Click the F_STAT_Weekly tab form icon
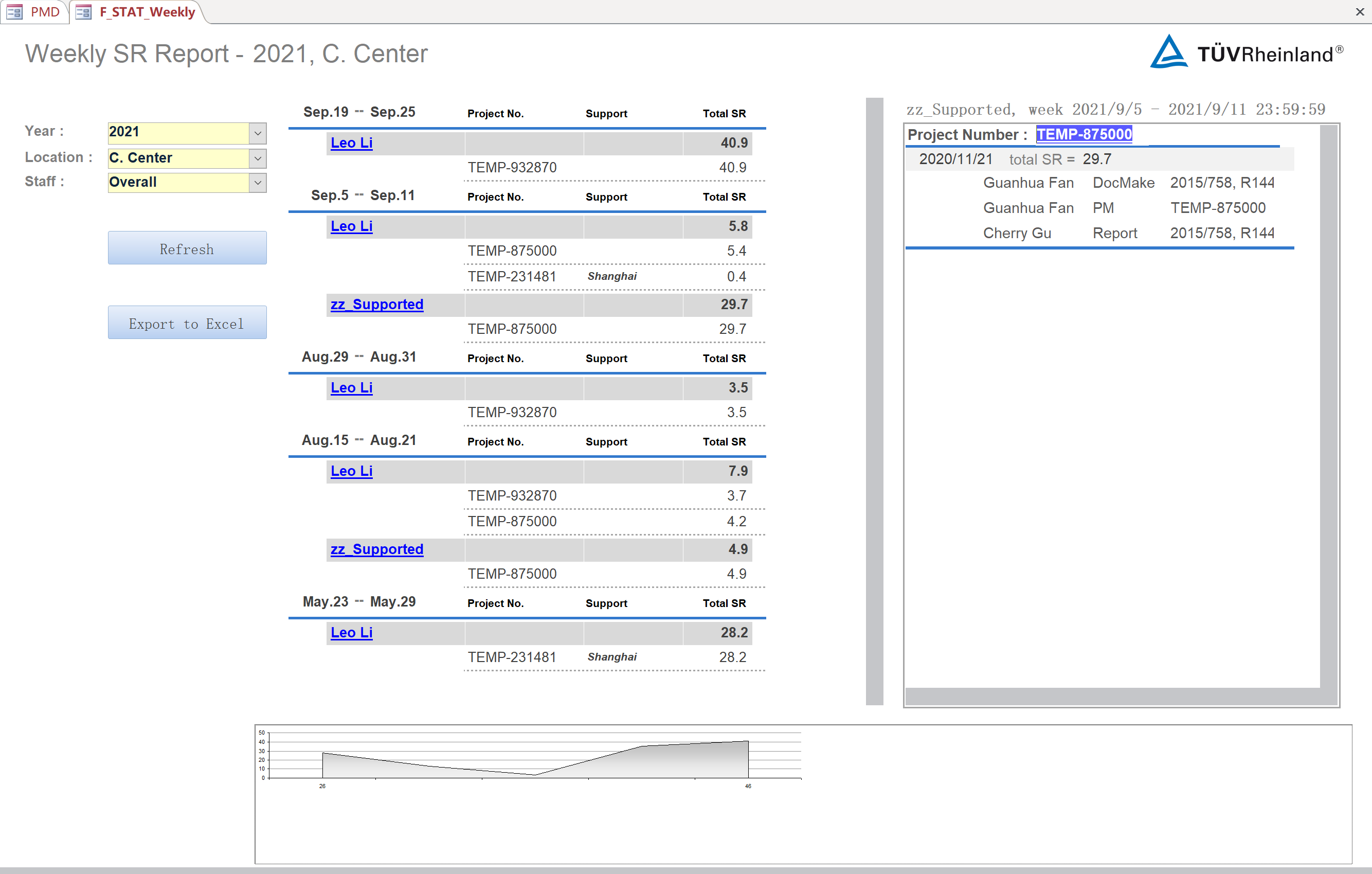The image size is (1372, 874). [x=84, y=11]
